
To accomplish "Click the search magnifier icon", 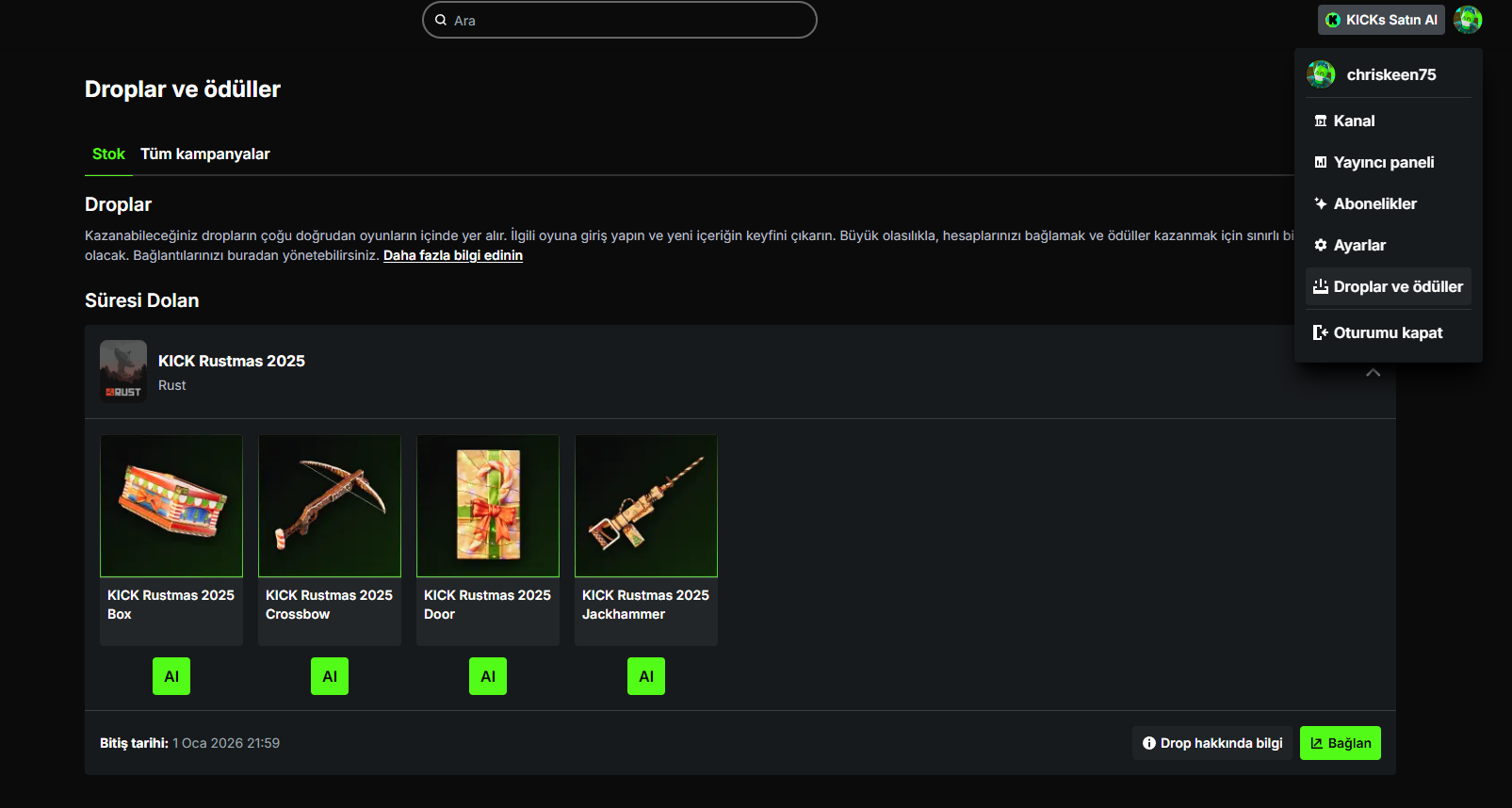I will 441,20.
